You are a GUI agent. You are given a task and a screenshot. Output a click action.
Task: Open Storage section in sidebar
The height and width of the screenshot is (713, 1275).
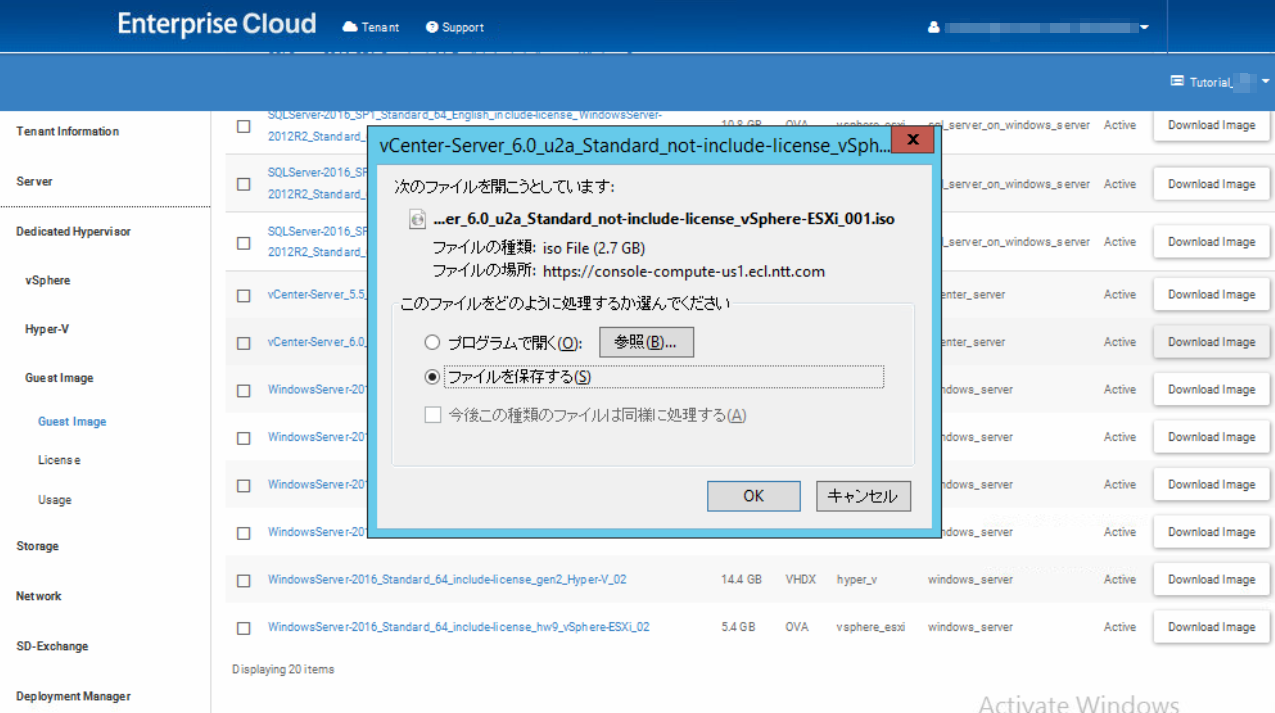tap(37, 546)
